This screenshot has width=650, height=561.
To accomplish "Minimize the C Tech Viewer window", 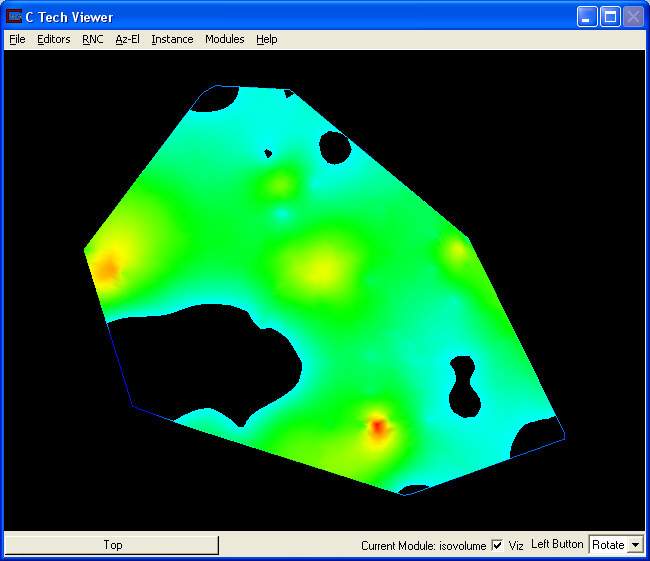I will (x=587, y=17).
